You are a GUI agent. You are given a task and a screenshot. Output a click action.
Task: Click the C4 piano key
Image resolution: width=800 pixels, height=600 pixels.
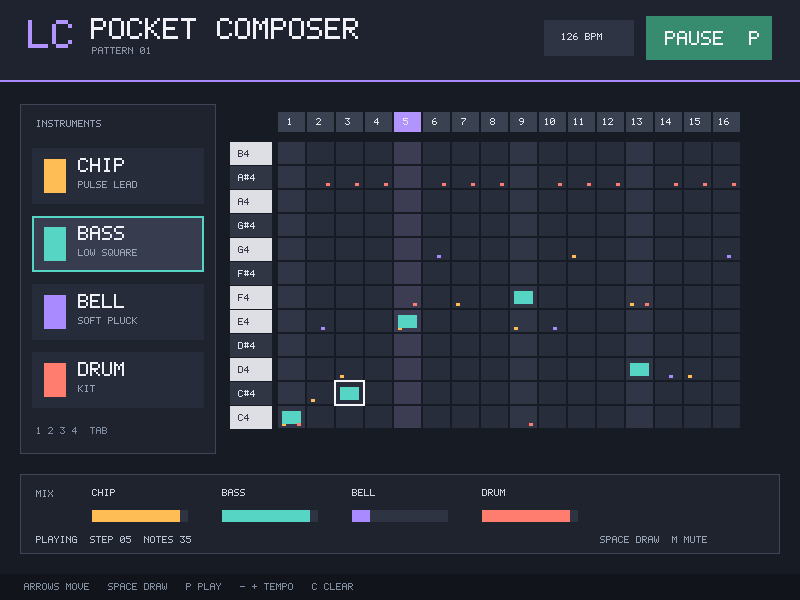(x=251, y=417)
